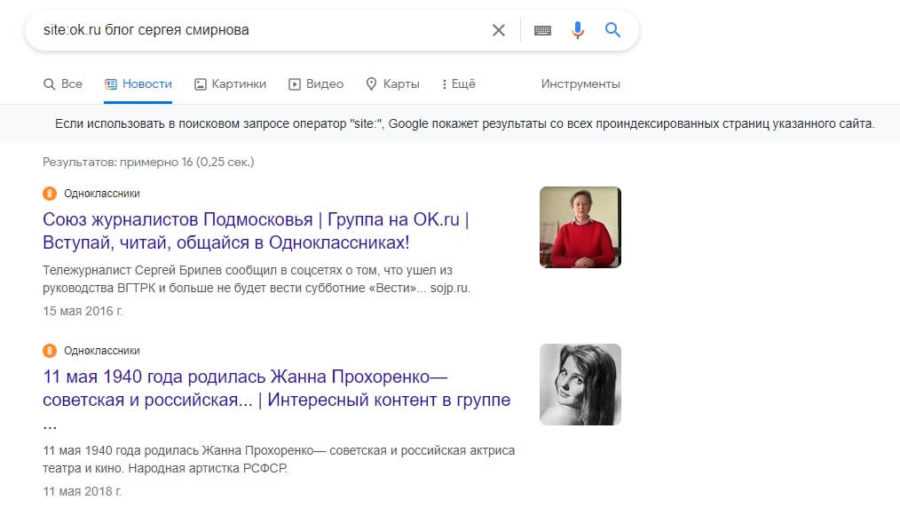Click the thumbnail of person in red sweater
The width and height of the screenshot is (900, 508).
(580, 227)
